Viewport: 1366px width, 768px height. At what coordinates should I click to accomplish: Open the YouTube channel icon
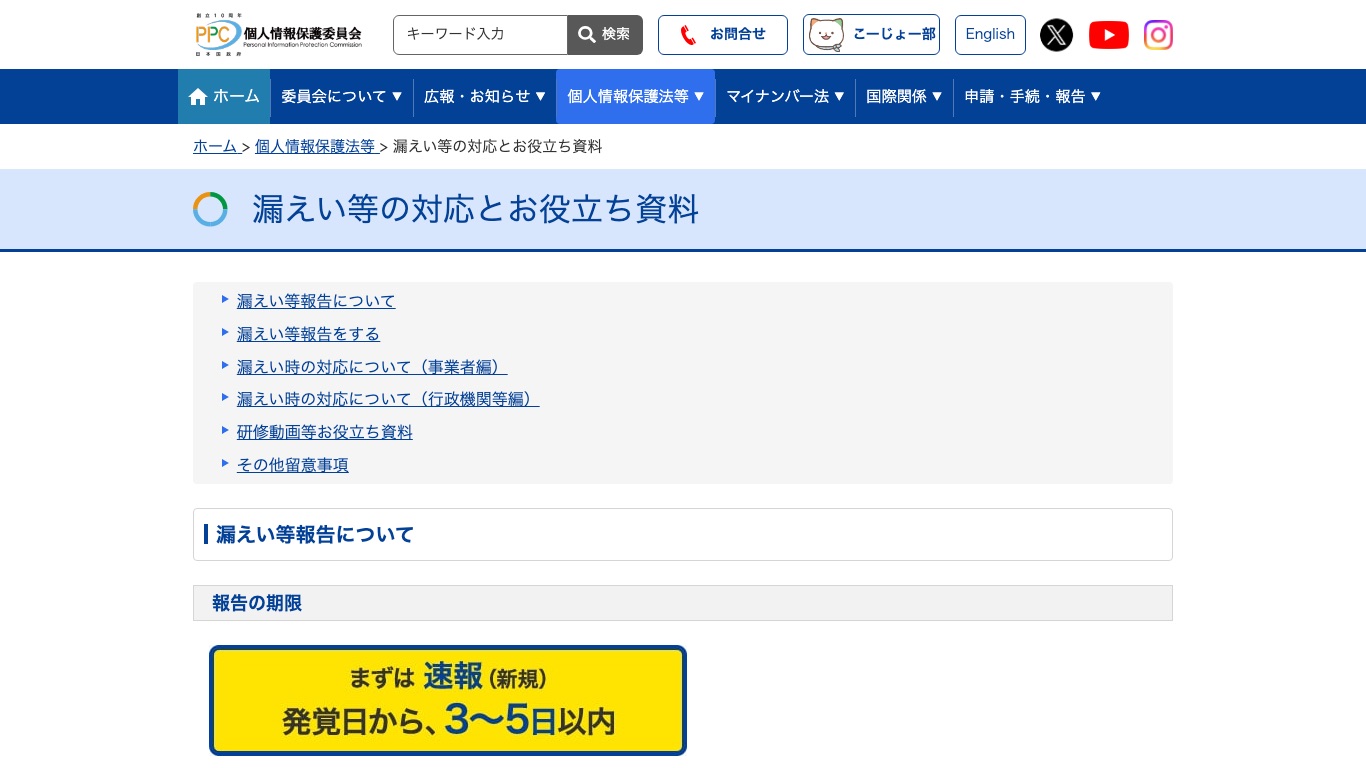point(1108,35)
